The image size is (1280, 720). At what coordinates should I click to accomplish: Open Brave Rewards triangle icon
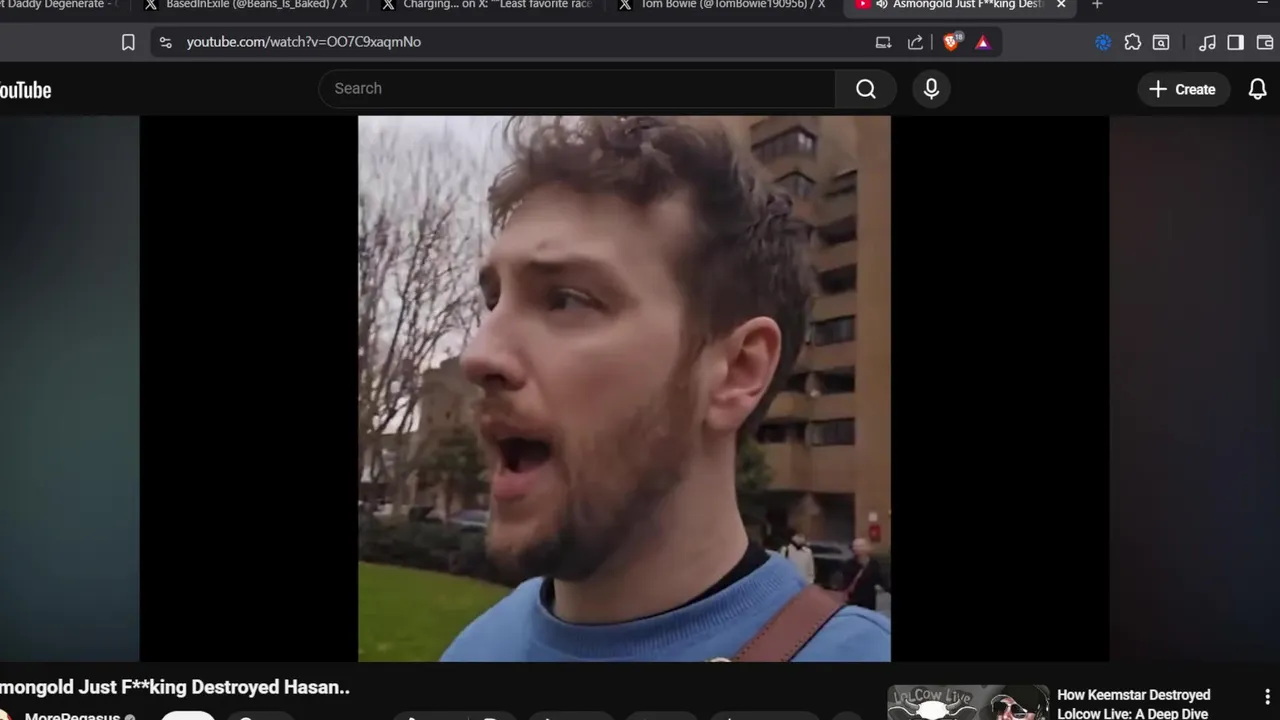pyautogui.click(x=983, y=42)
